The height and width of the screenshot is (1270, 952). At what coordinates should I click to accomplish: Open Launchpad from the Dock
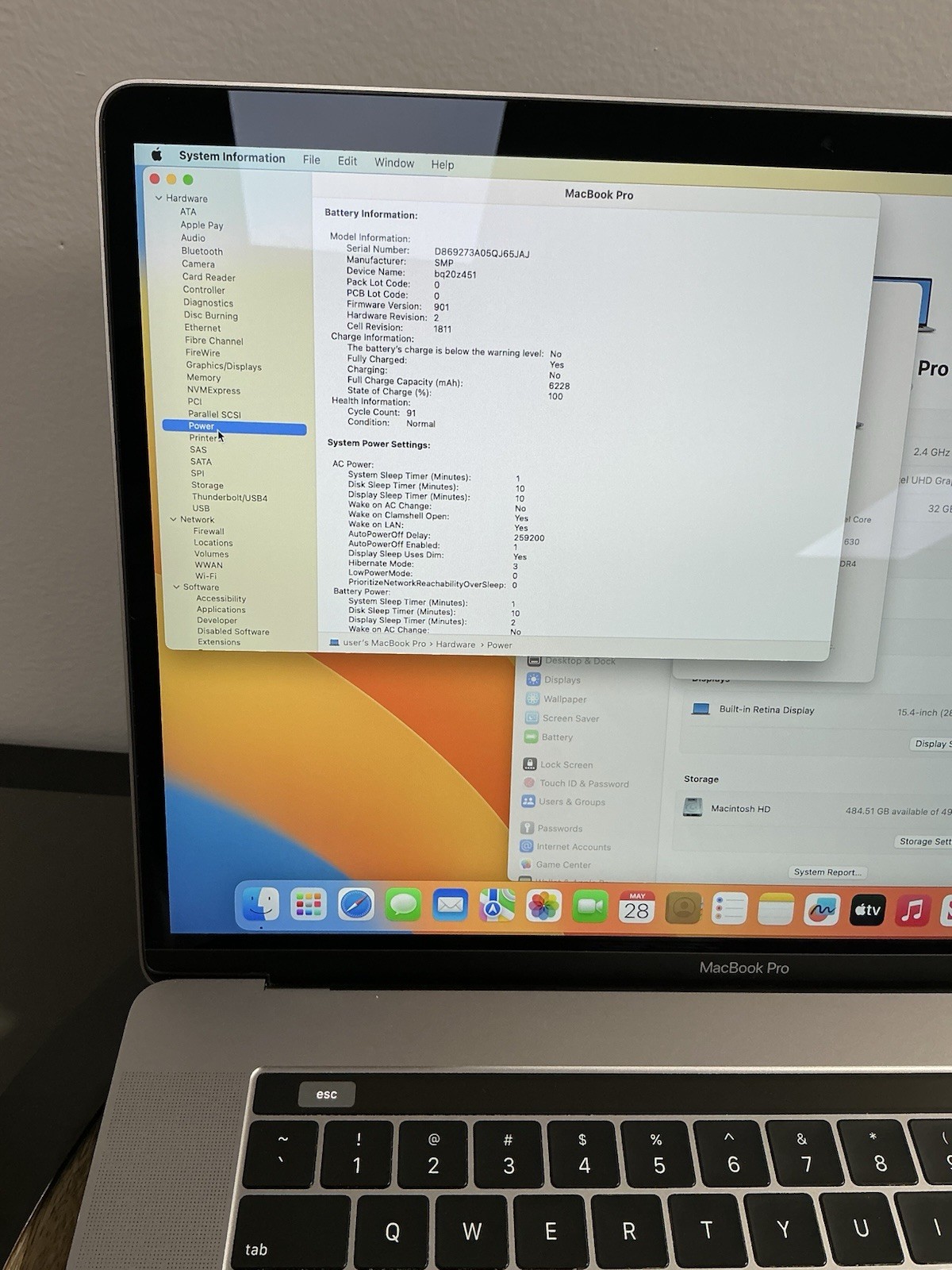[308, 905]
